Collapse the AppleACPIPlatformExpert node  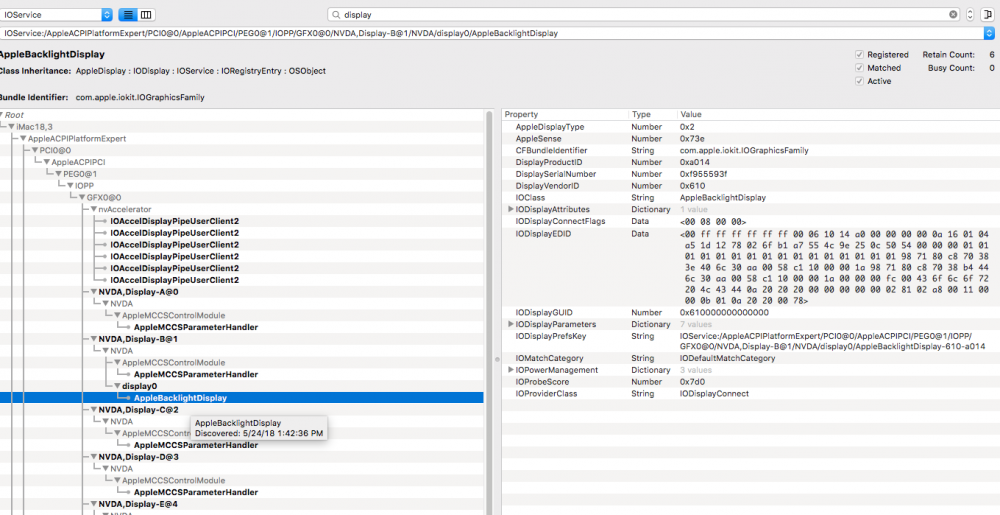coord(23,138)
